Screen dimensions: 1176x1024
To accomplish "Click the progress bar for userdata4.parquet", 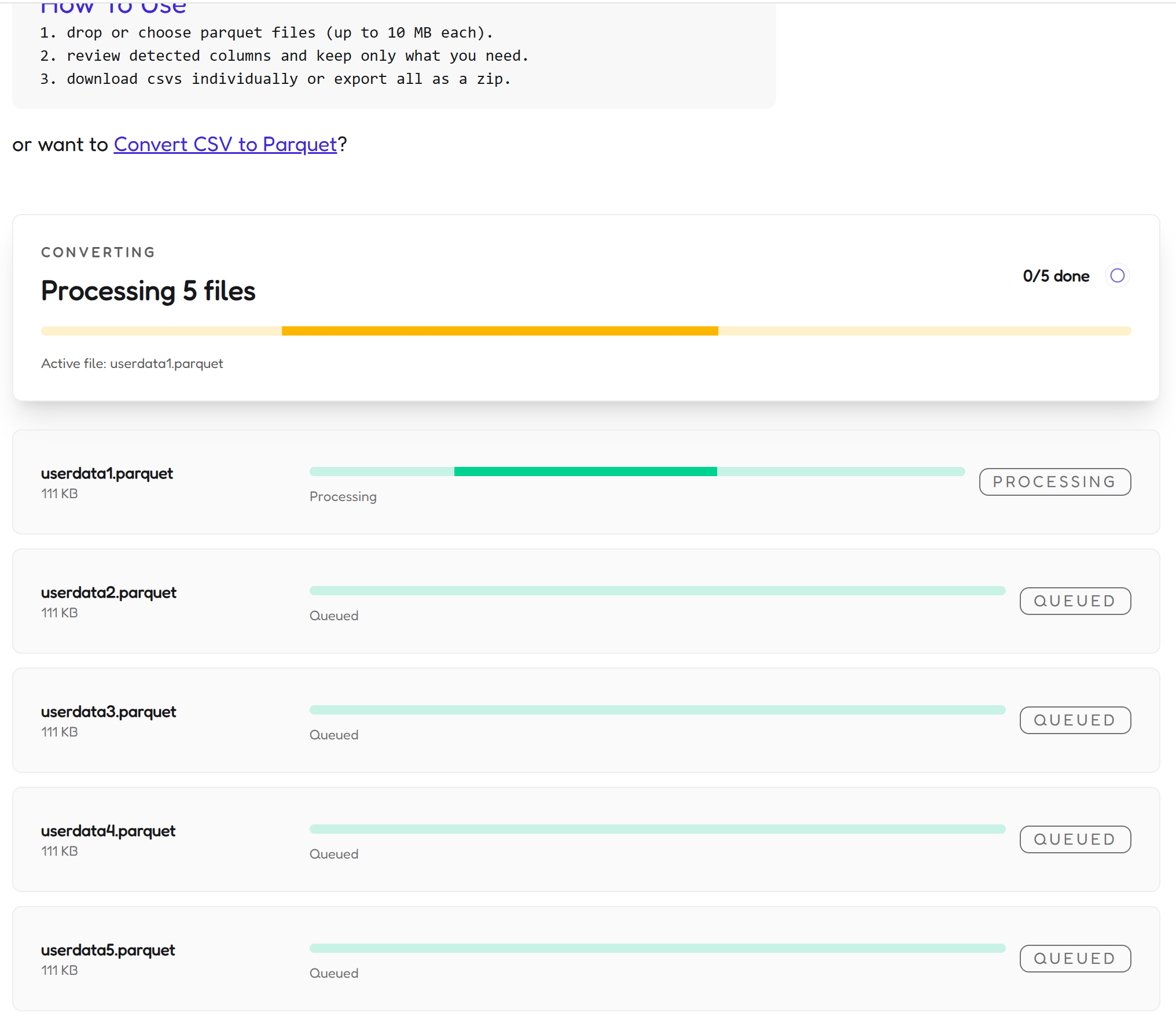I will 657,829.
